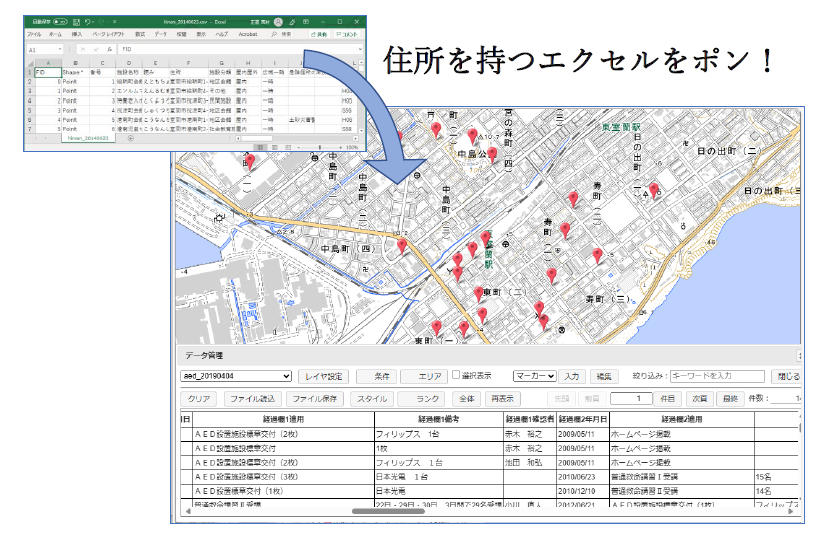
Task: Click the Excel user account avatar
Action: [x=276, y=20]
